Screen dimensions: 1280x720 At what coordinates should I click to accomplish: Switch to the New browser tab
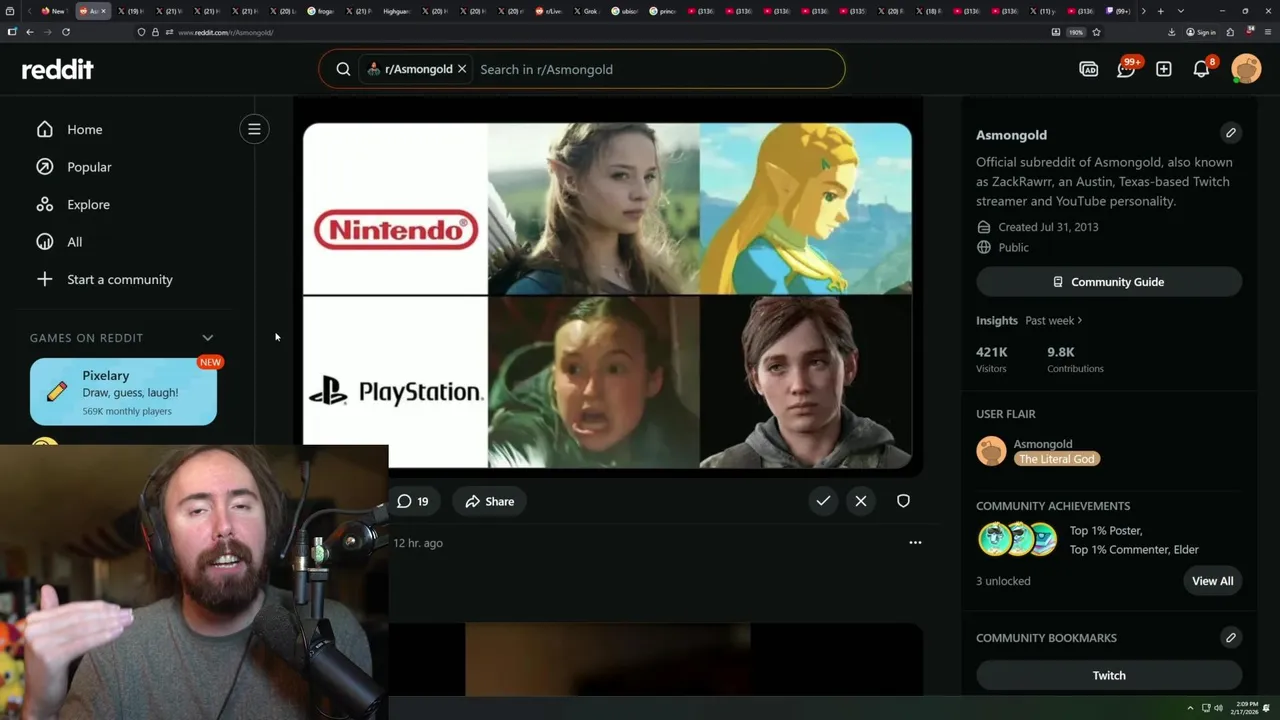(53, 11)
